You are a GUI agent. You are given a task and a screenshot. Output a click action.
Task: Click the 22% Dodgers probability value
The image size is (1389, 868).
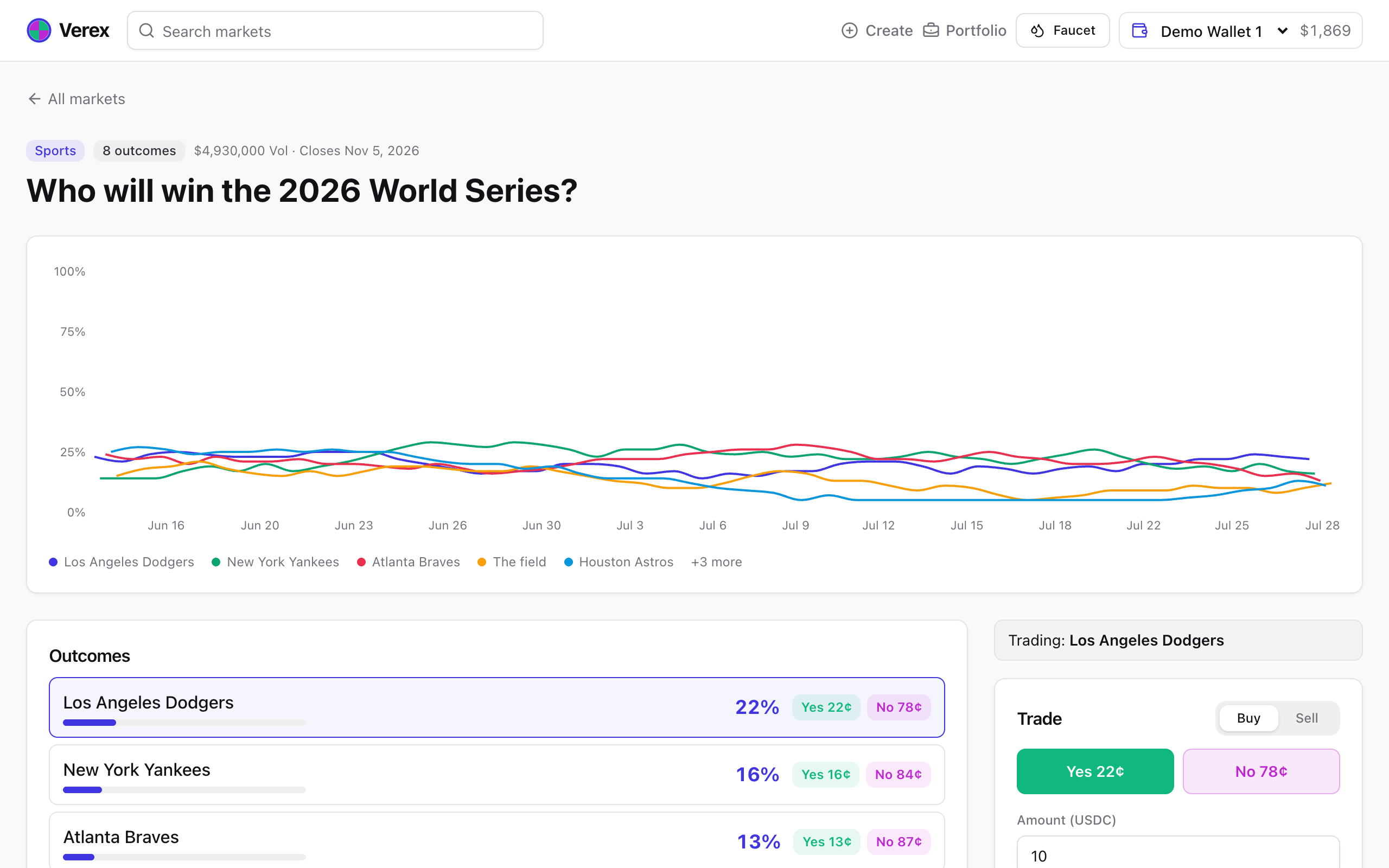[757, 707]
